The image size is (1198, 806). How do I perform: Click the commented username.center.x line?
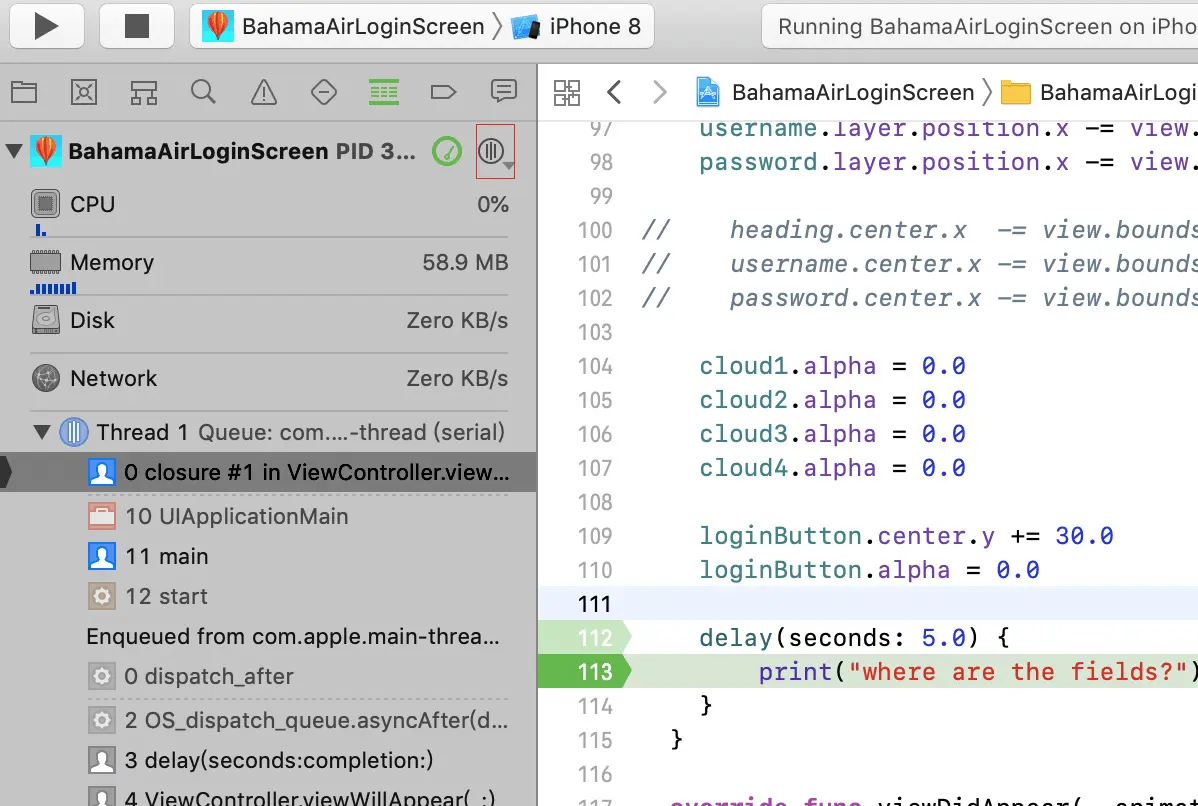pos(919,264)
